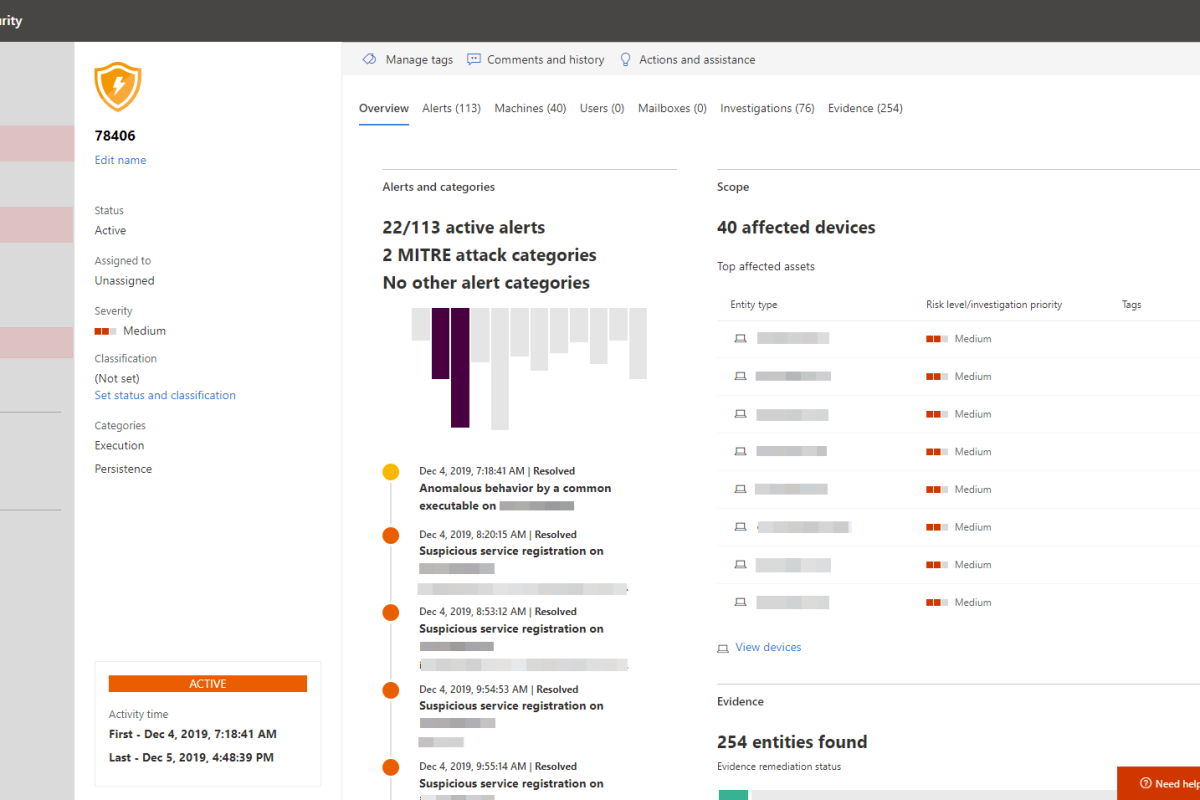Viewport: 1200px width, 800px height.
Task: Click the Tags column header
Action: [1131, 305]
